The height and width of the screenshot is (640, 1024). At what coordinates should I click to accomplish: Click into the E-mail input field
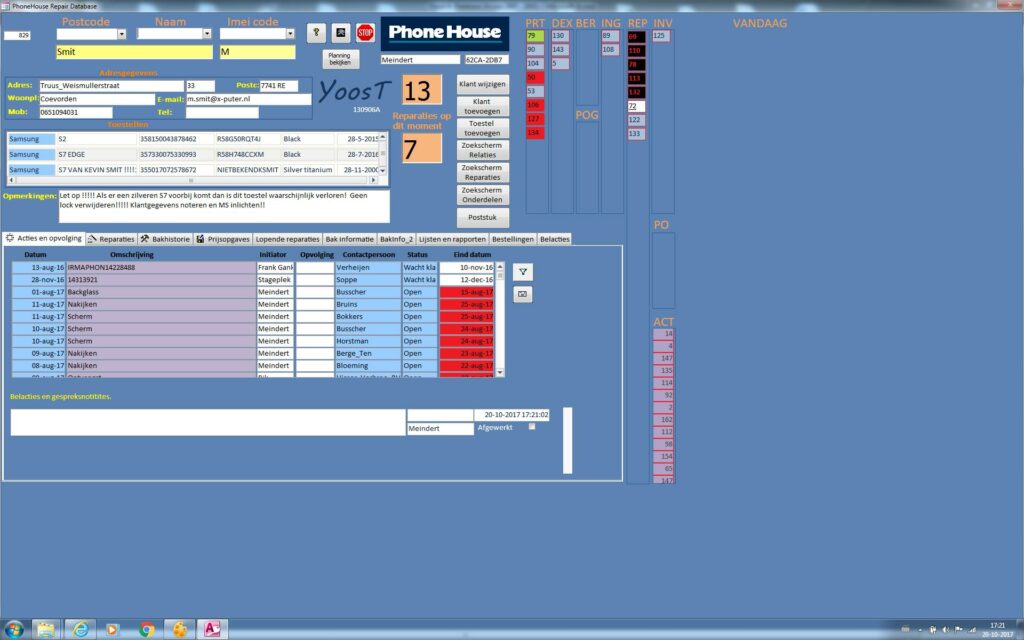248,100
